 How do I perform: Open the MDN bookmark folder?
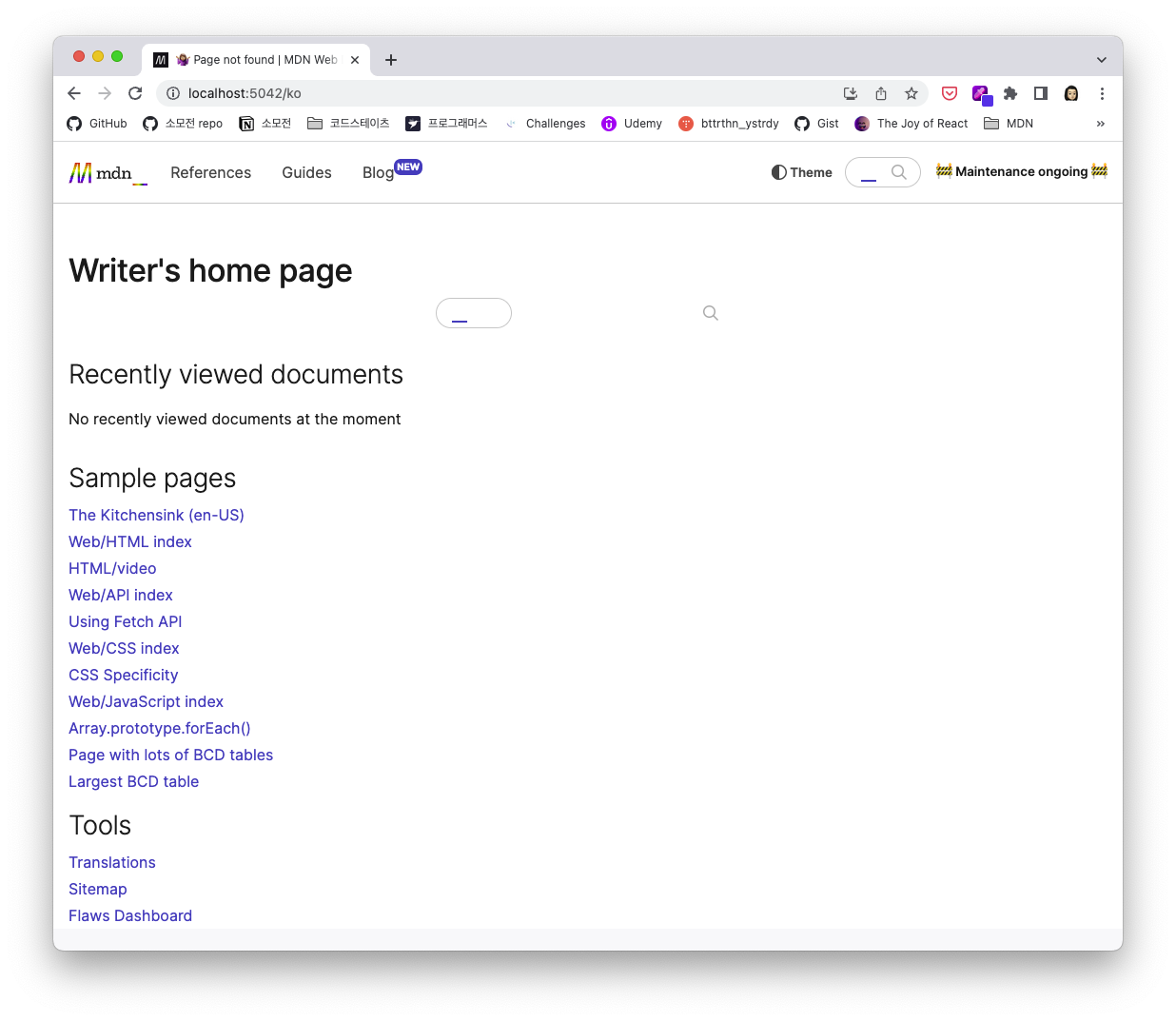[1009, 124]
